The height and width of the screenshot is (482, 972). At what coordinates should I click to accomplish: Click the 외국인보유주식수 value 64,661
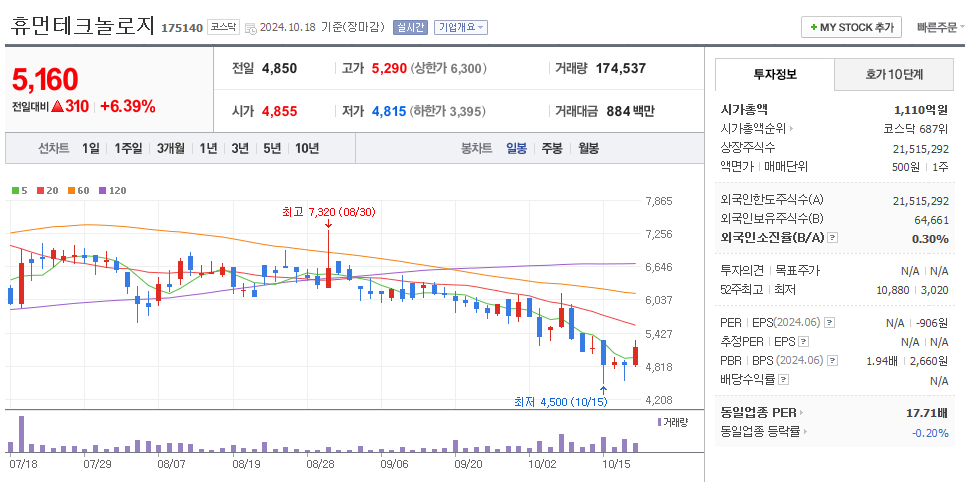click(x=931, y=219)
